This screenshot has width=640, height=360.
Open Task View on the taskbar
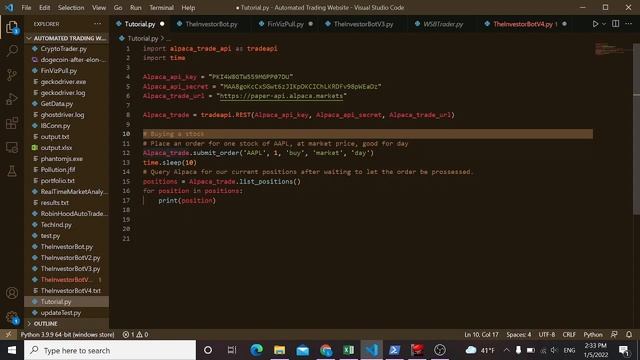point(232,350)
